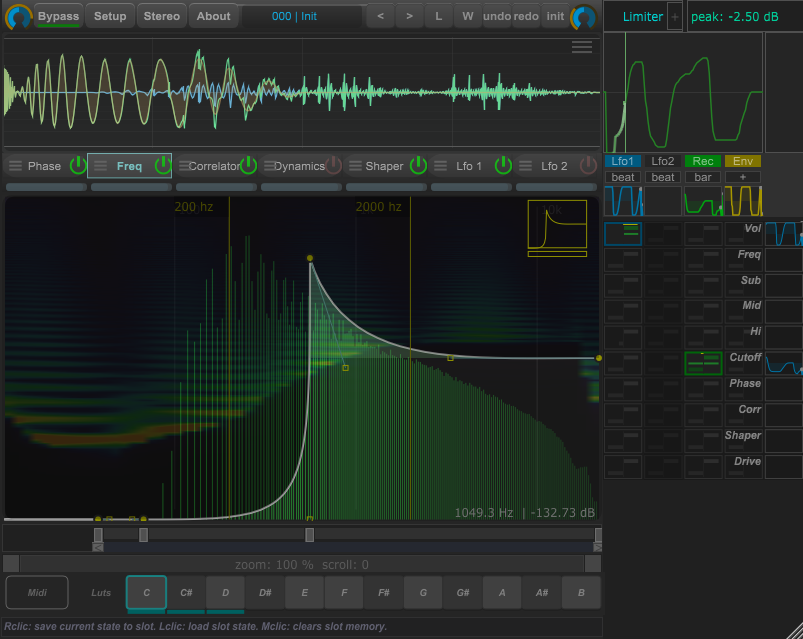The height and width of the screenshot is (639, 803).
Task: Click the Bypass button
Action: pos(58,16)
